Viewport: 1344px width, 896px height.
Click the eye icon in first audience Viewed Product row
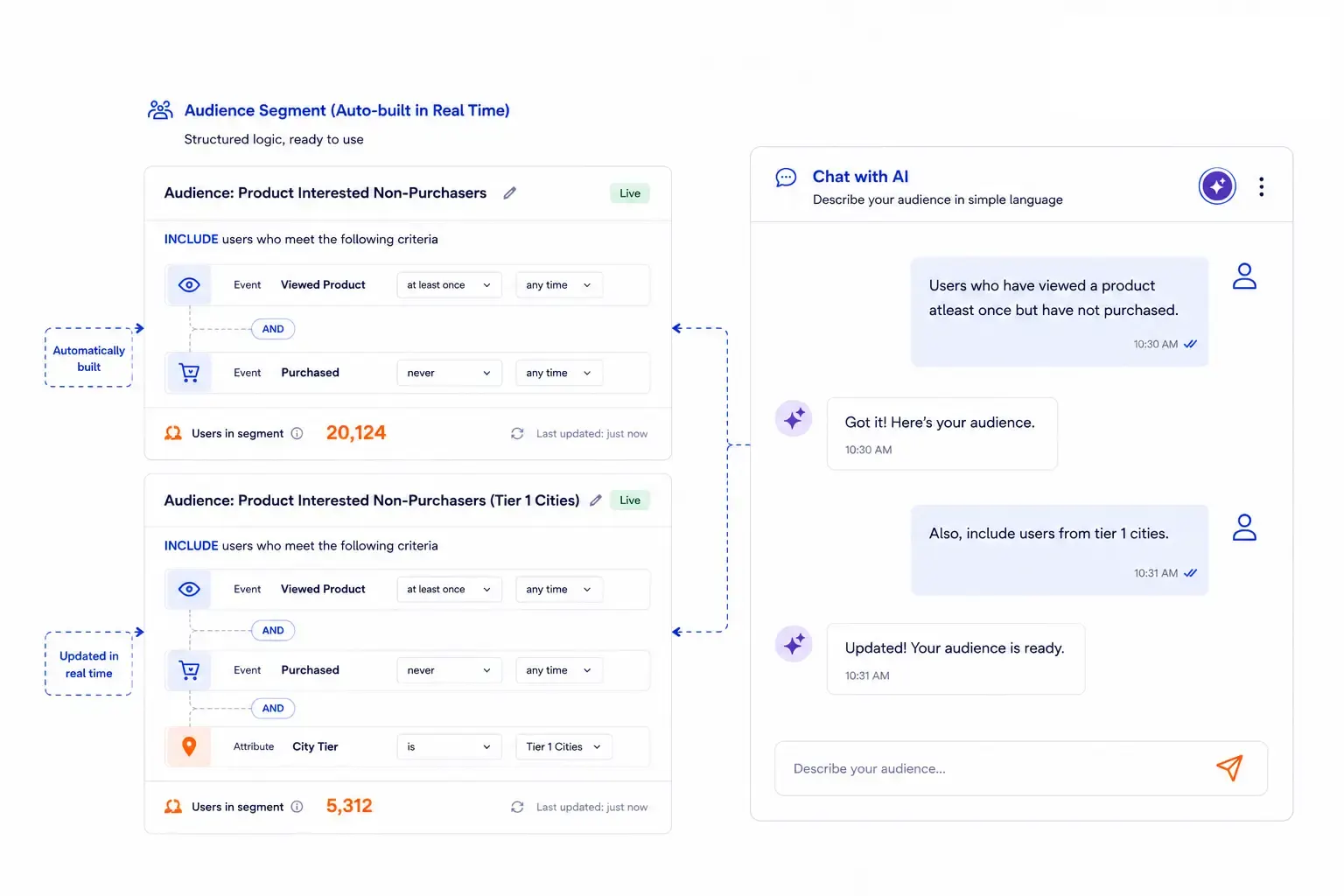coord(189,285)
